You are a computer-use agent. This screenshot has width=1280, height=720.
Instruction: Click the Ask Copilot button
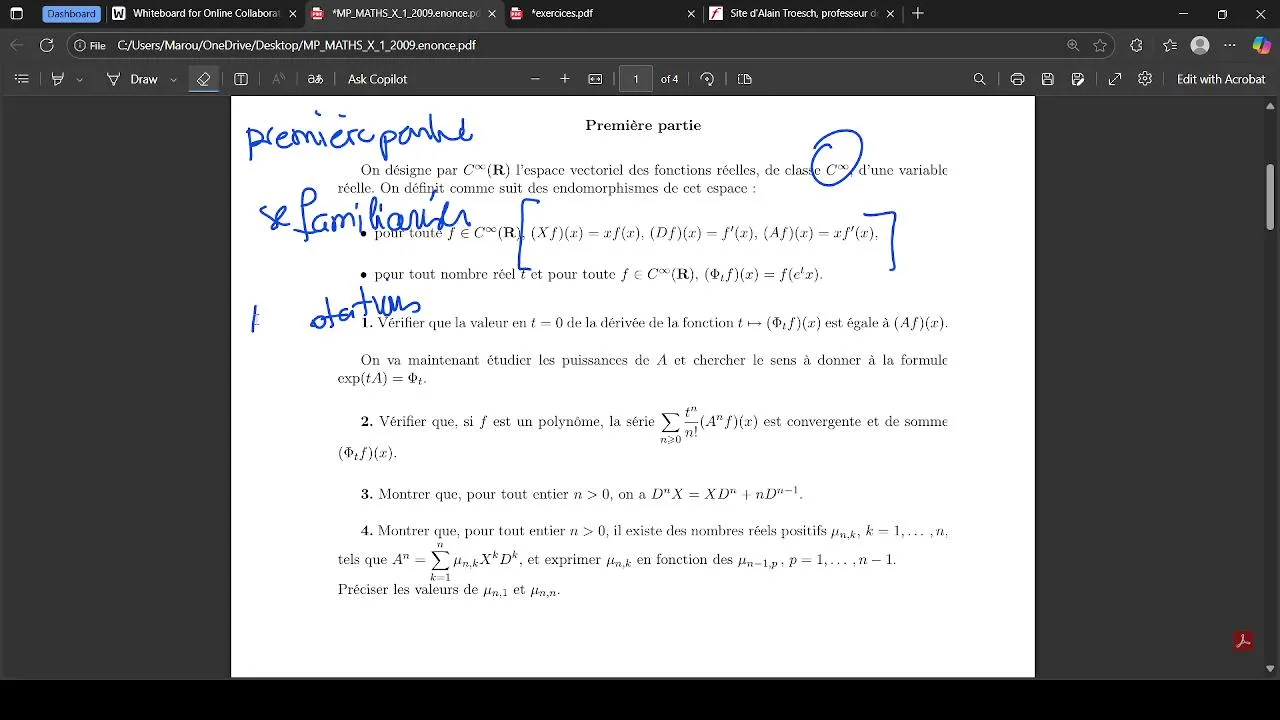[x=377, y=79]
